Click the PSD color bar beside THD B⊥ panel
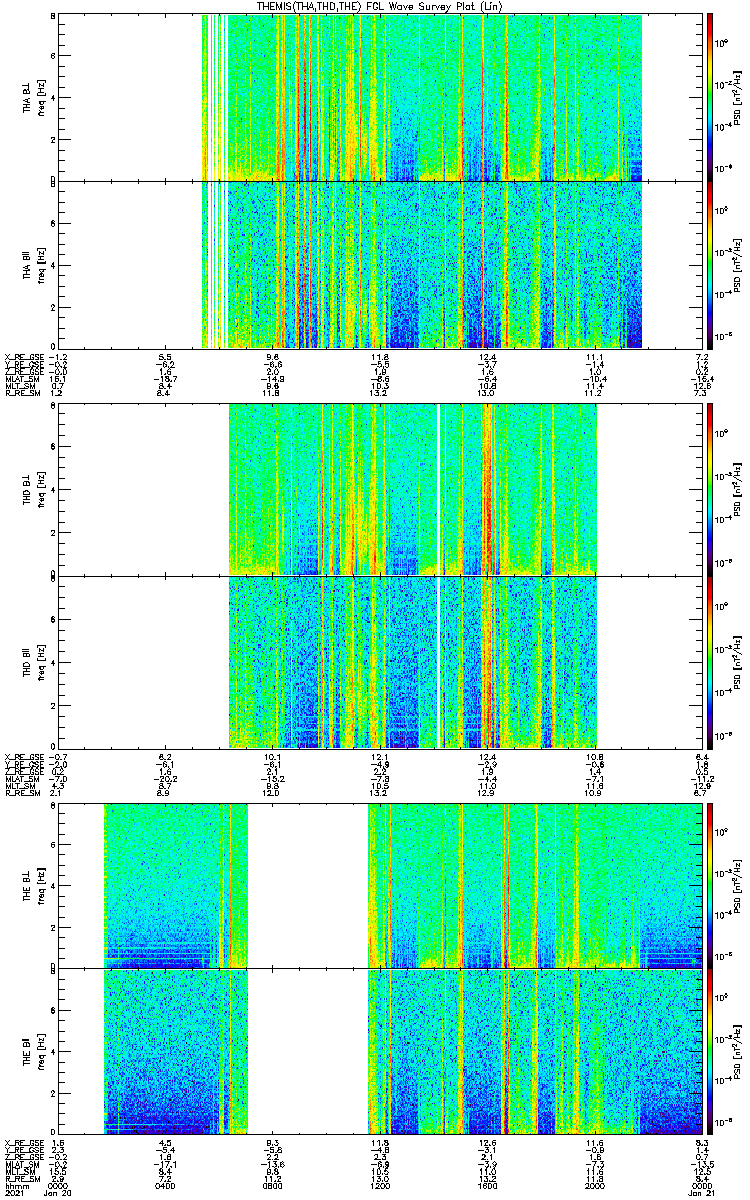Screen dimensions: 750x1200 coord(710,489)
